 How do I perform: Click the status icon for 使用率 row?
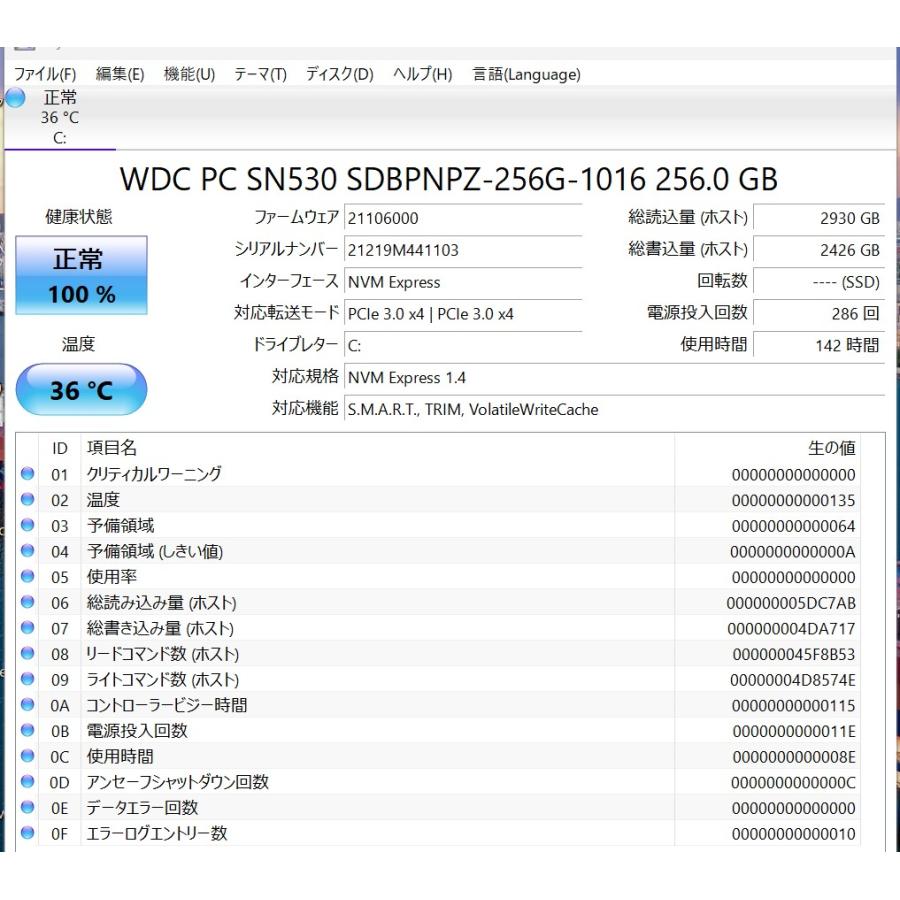tap(28, 577)
